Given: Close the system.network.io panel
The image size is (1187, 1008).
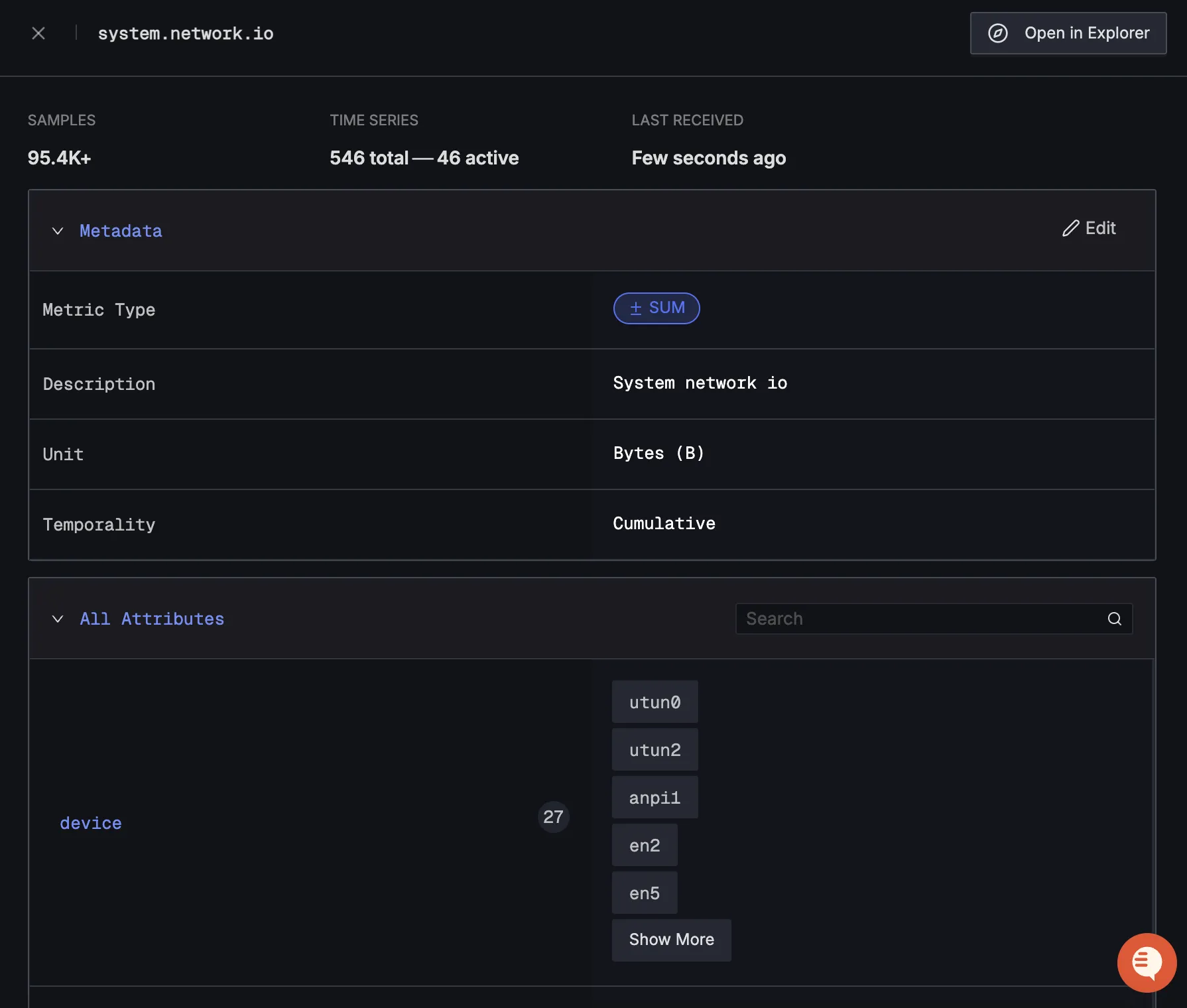Looking at the screenshot, I should pos(38,33).
